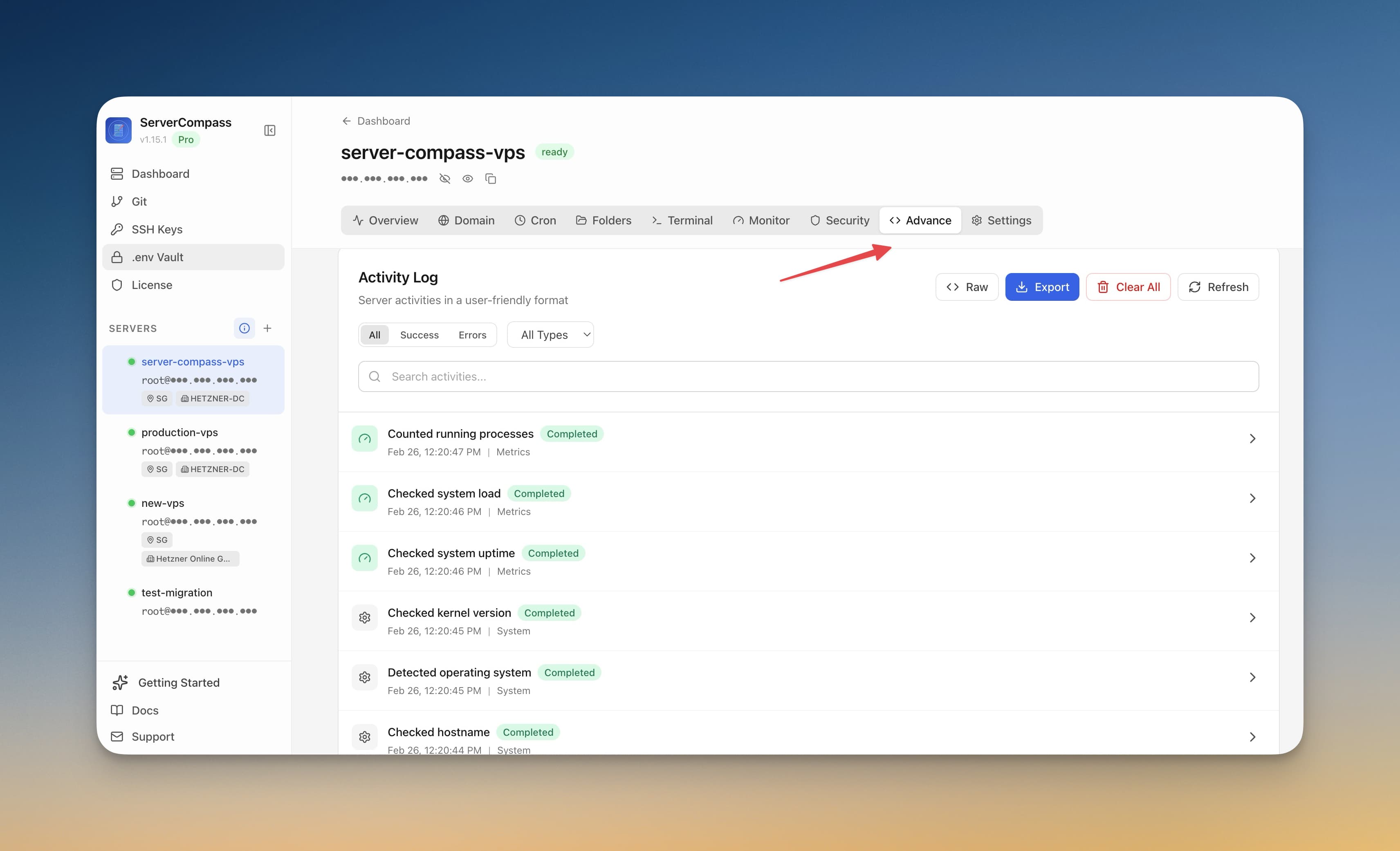Clear all activity log entries
Image resolution: width=1400 pixels, height=851 pixels.
tap(1128, 287)
